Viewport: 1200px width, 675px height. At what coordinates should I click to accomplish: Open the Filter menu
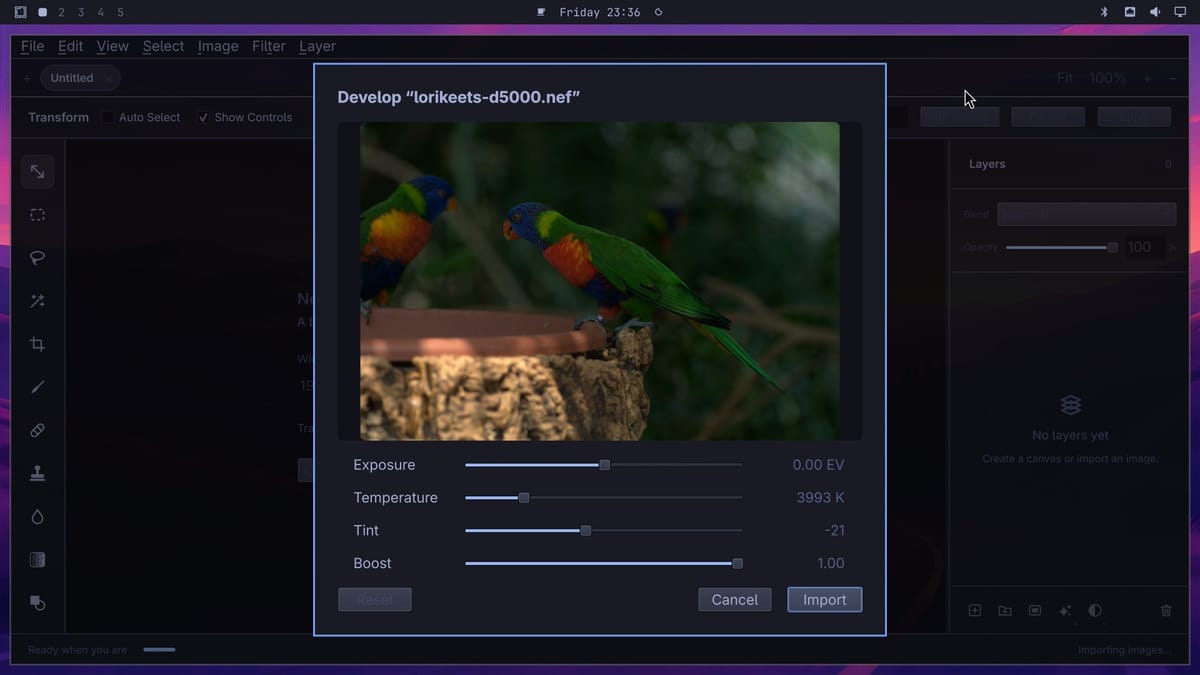click(x=269, y=46)
